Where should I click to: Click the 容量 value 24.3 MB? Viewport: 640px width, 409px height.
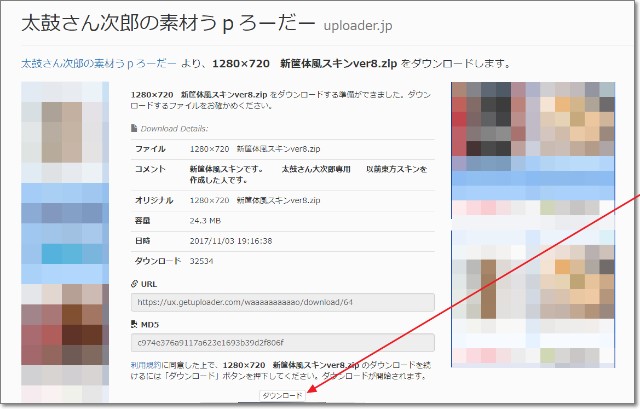point(205,222)
